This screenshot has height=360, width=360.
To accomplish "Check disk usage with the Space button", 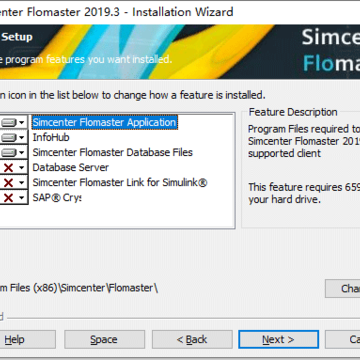I will pos(104,339).
